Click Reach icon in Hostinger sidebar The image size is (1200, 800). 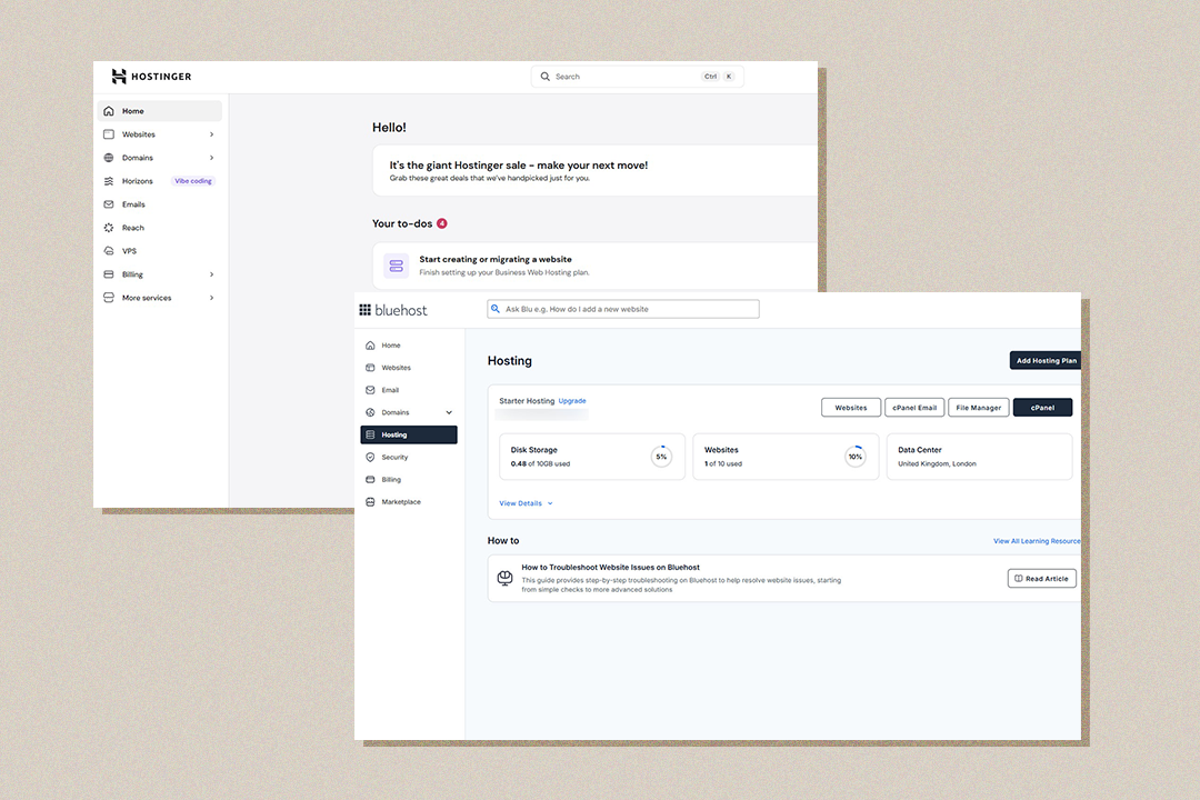109,228
